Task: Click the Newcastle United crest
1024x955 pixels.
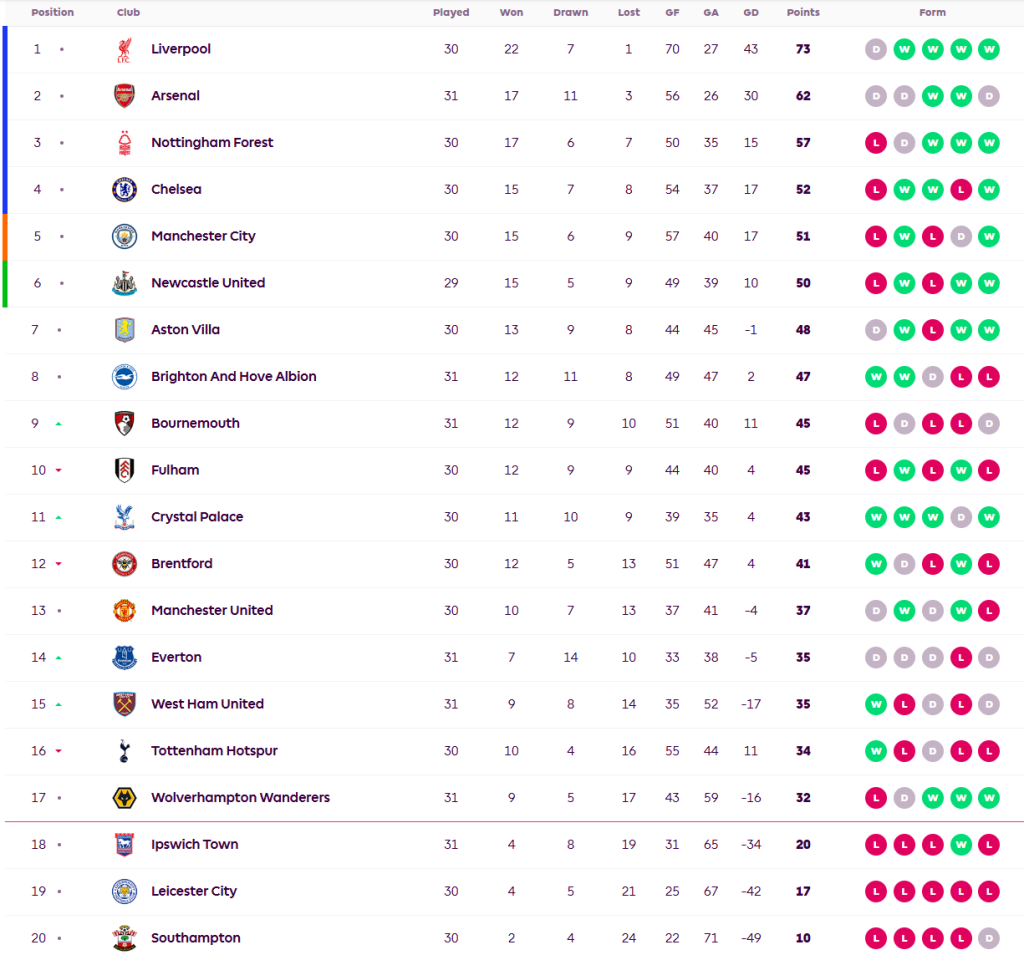Action: coord(124,283)
